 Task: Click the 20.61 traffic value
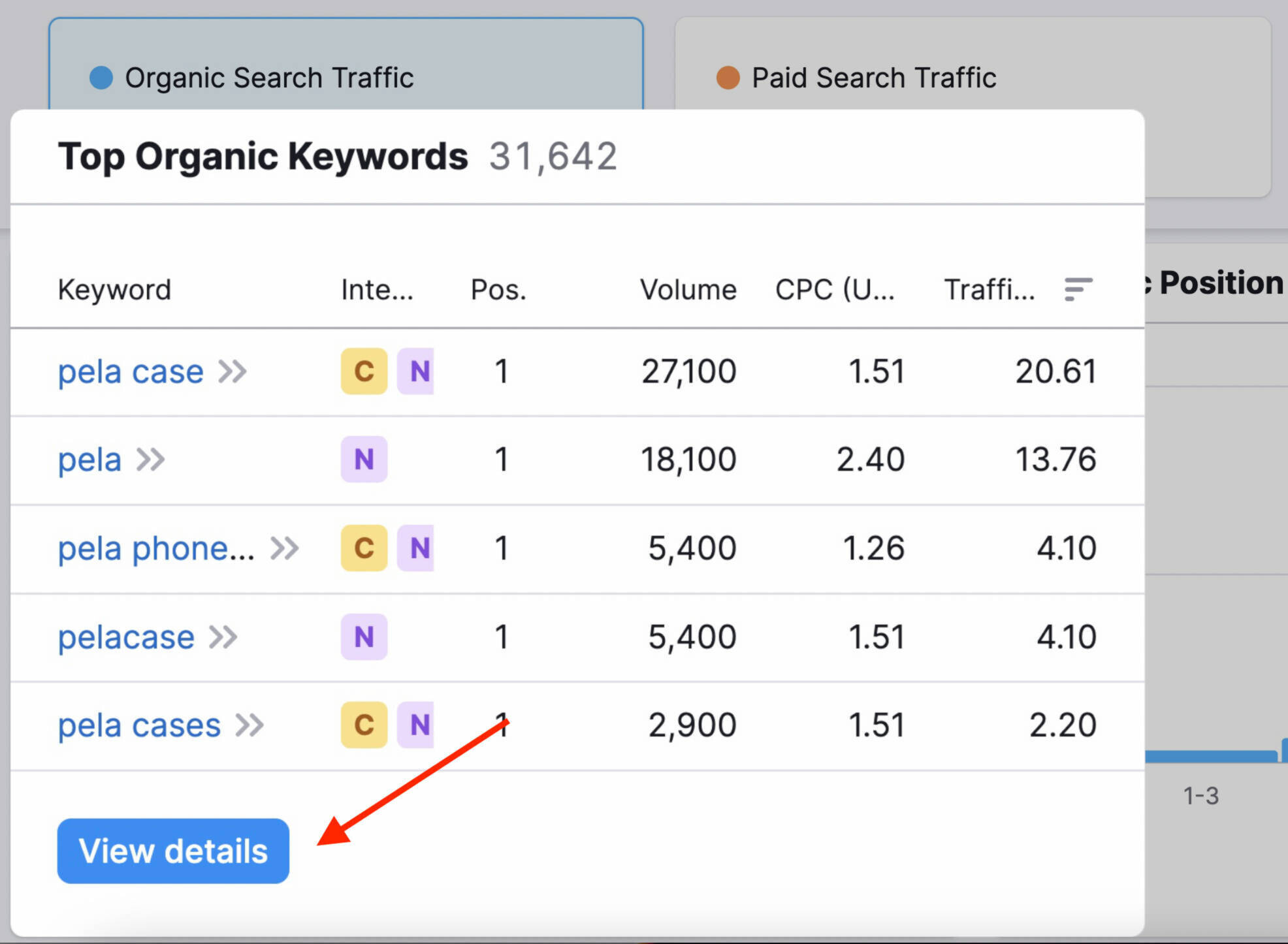(x=1055, y=371)
